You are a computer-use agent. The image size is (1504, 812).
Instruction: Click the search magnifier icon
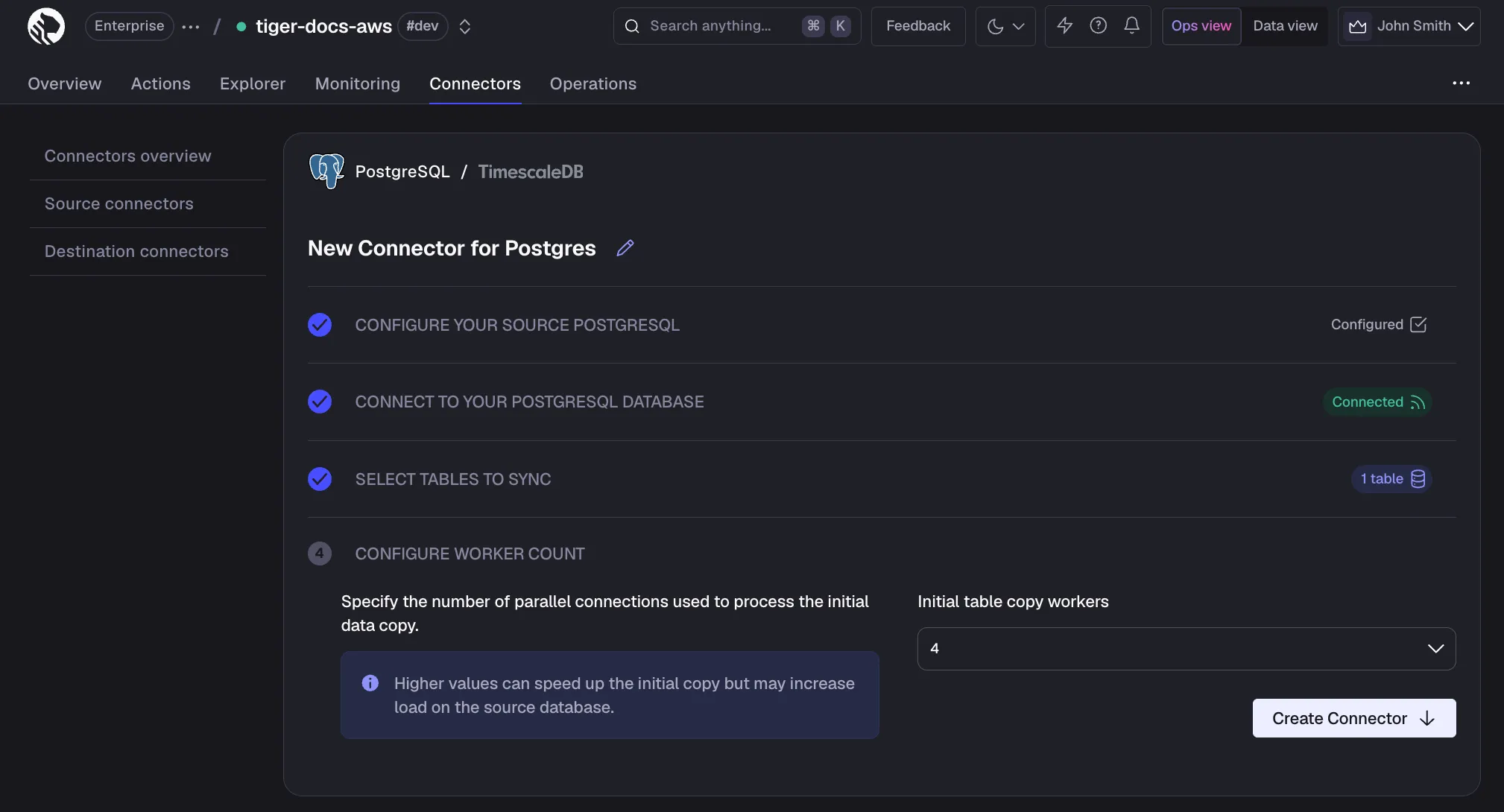point(632,26)
